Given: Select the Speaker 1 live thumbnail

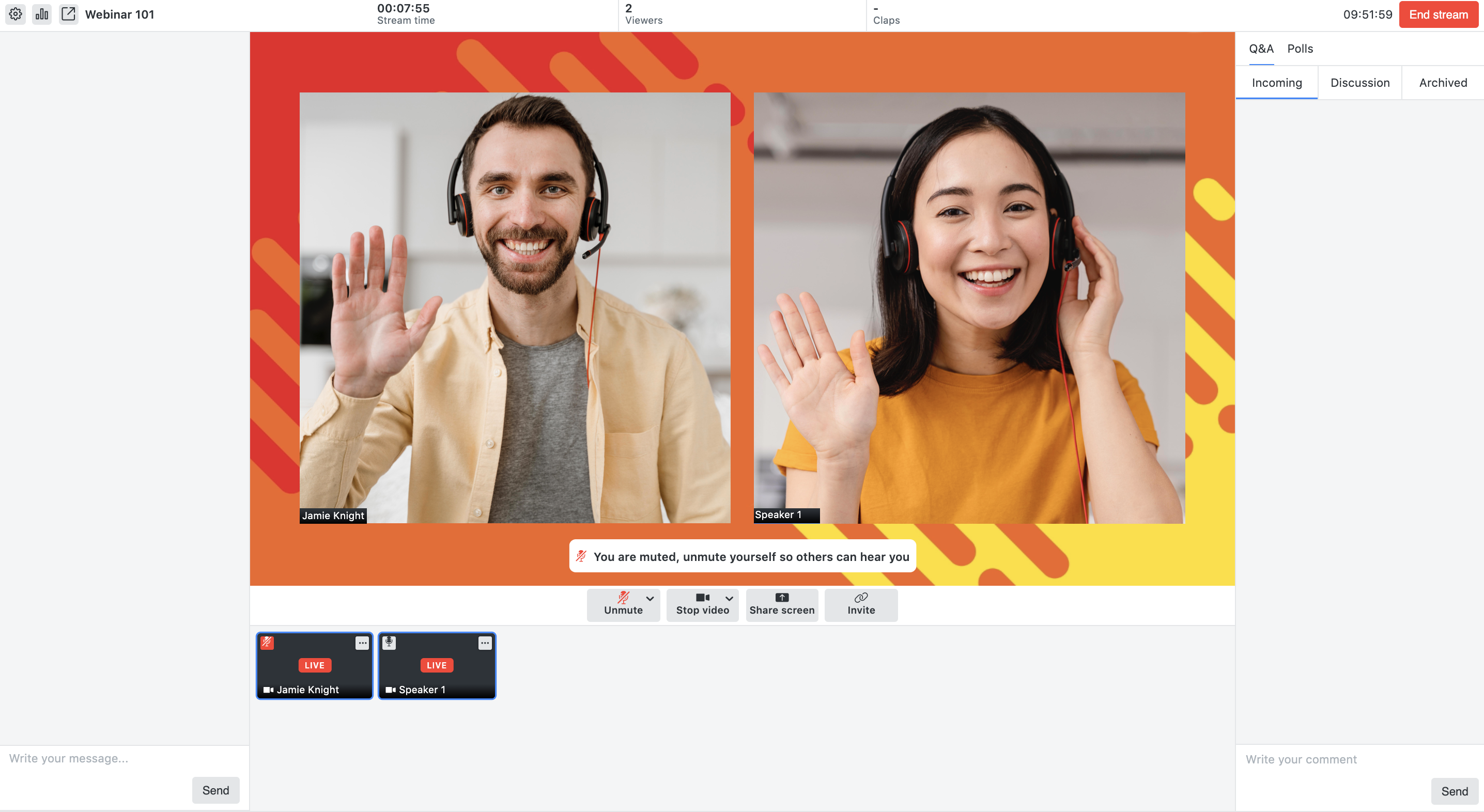Looking at the screenshot, I should coord(437,666).
